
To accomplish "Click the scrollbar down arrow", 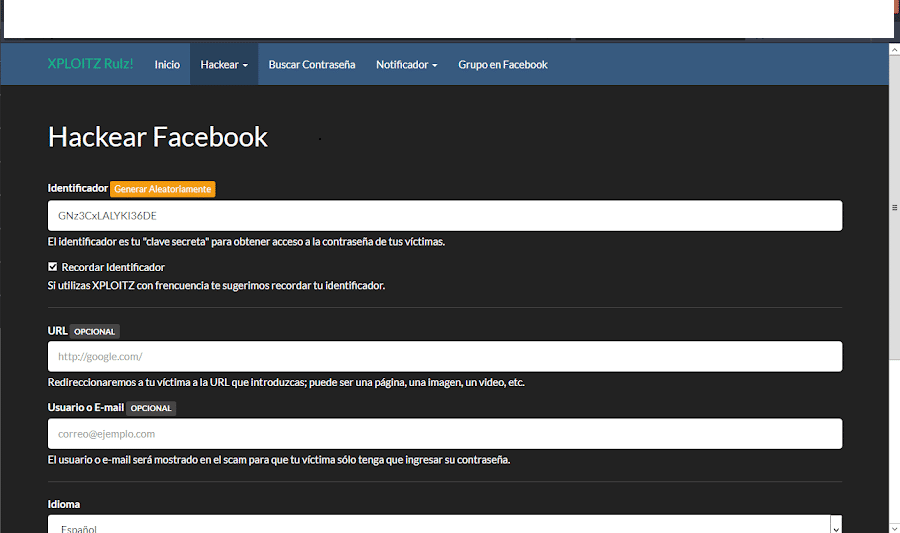I will point(894,528).
